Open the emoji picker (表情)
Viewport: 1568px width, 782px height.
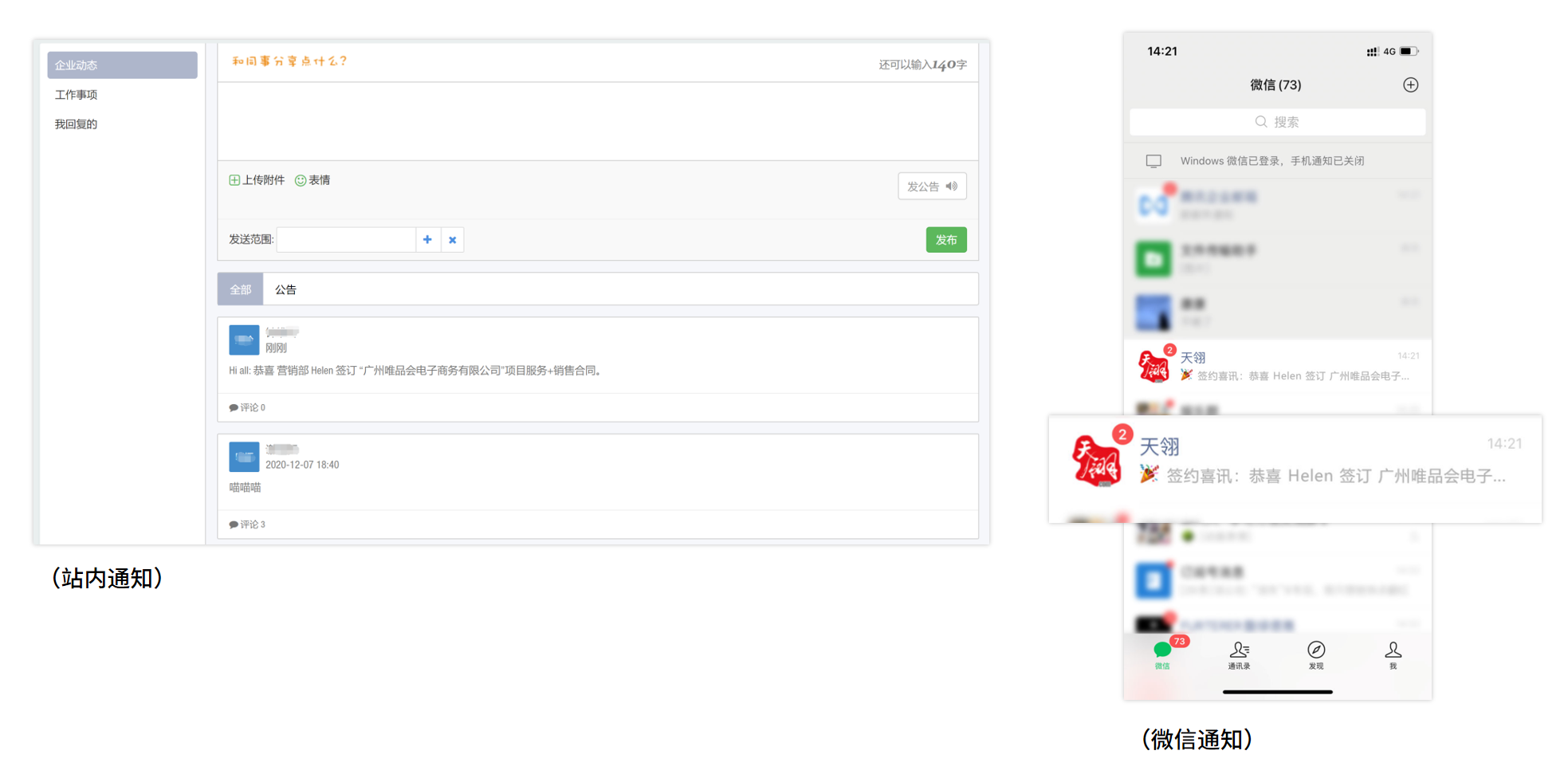pos(301,180)
